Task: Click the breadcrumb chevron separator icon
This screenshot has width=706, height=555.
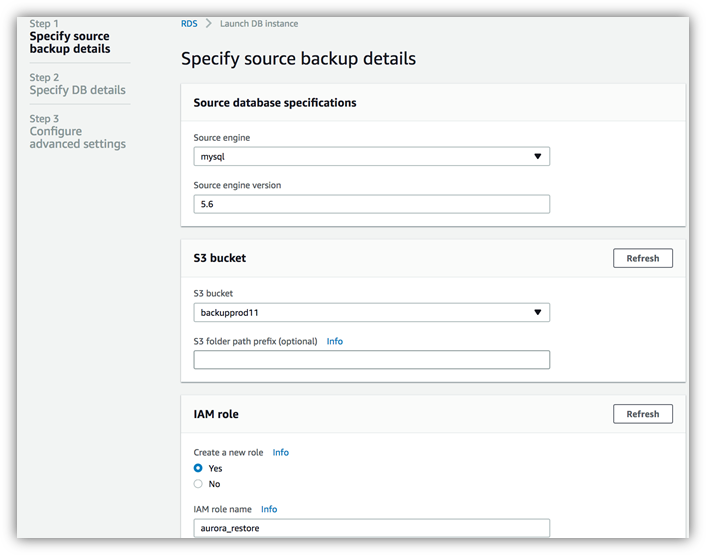Action: tap(208, 23)
